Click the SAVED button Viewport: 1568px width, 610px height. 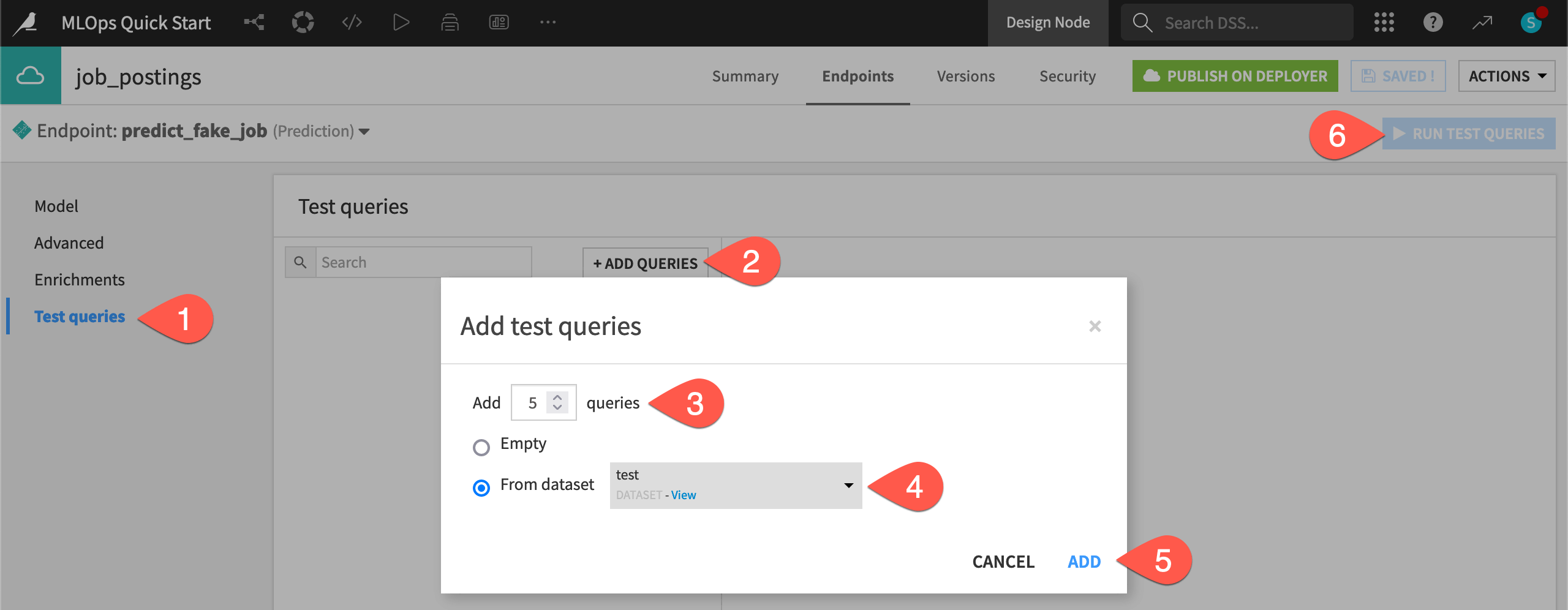point(1398,76)
